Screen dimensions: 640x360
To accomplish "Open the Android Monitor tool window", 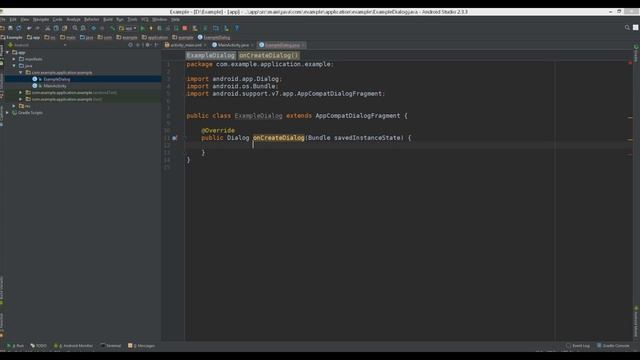I will coord(74,346).
